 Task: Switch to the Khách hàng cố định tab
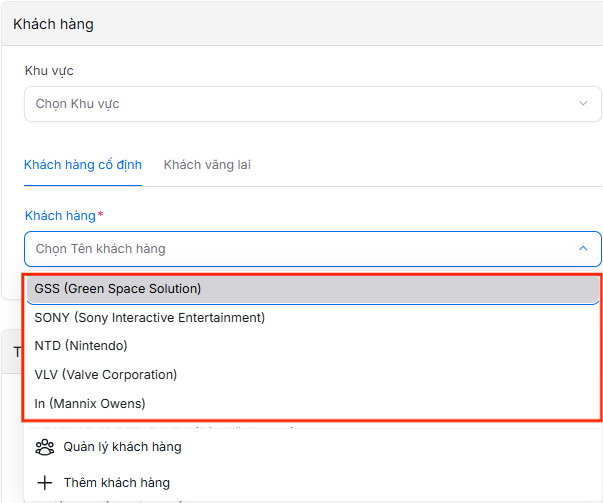point(83,165)
